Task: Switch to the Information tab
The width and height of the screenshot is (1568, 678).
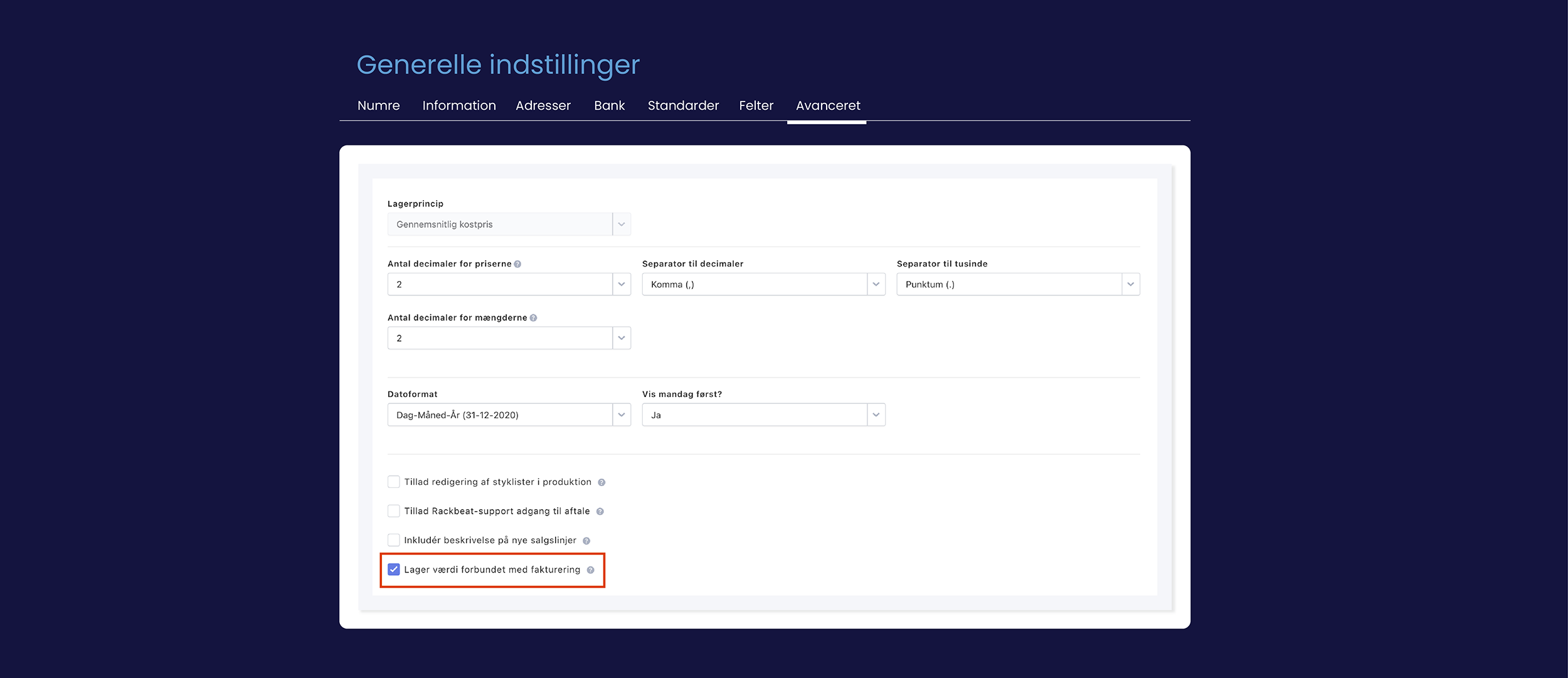Action: click(x=459, y=105)
